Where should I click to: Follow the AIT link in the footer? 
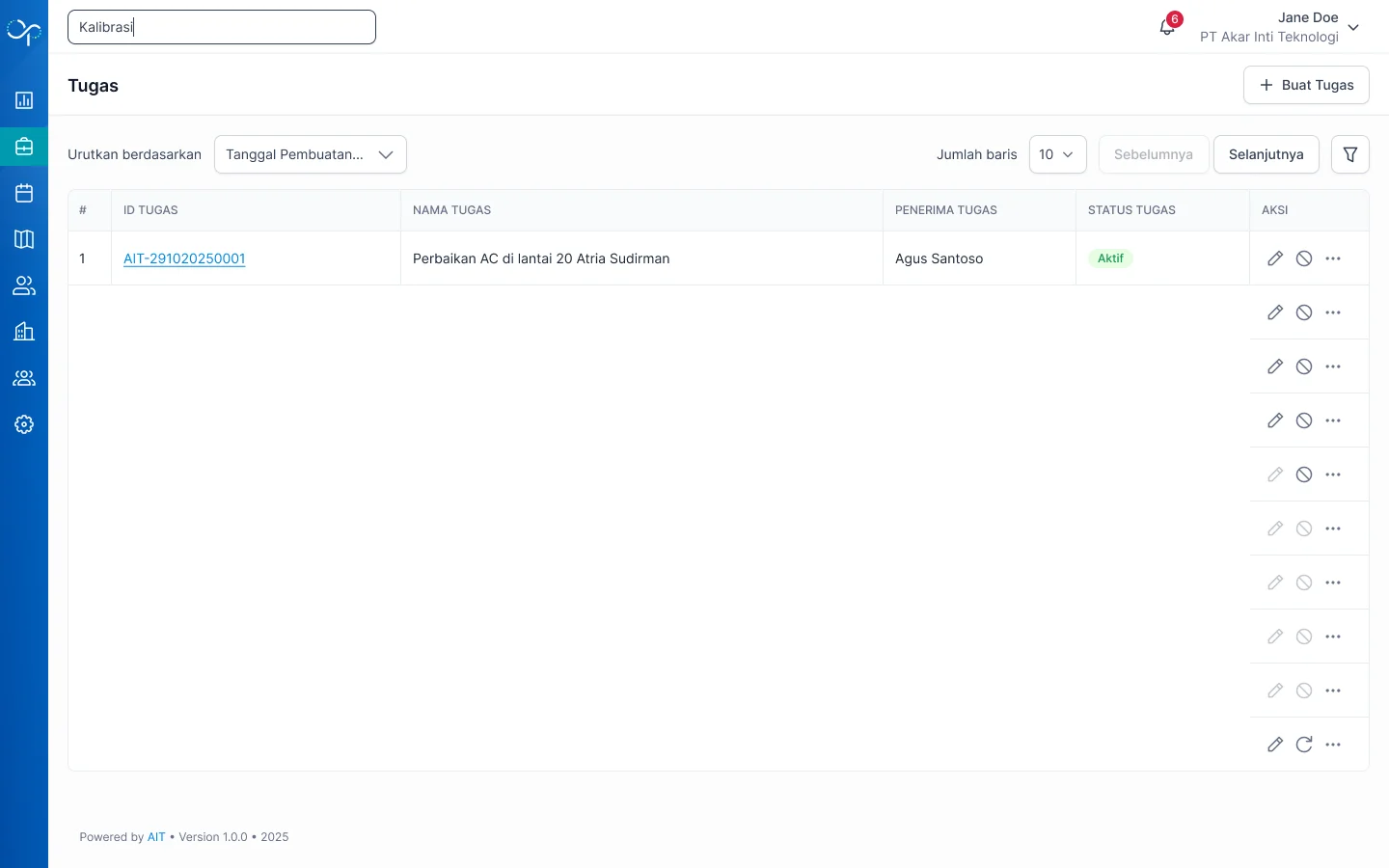(x=156, y=837)
